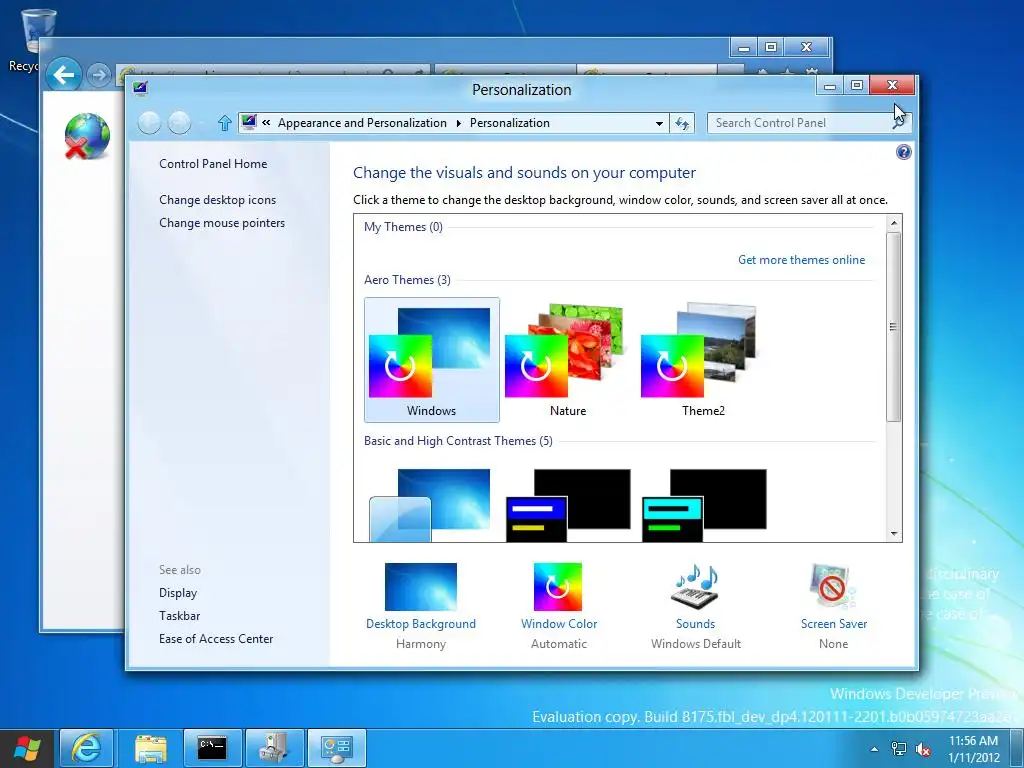Screen dimensions: 1024x768
Task: Click the network icon in system tray
Action: [899, 749]
